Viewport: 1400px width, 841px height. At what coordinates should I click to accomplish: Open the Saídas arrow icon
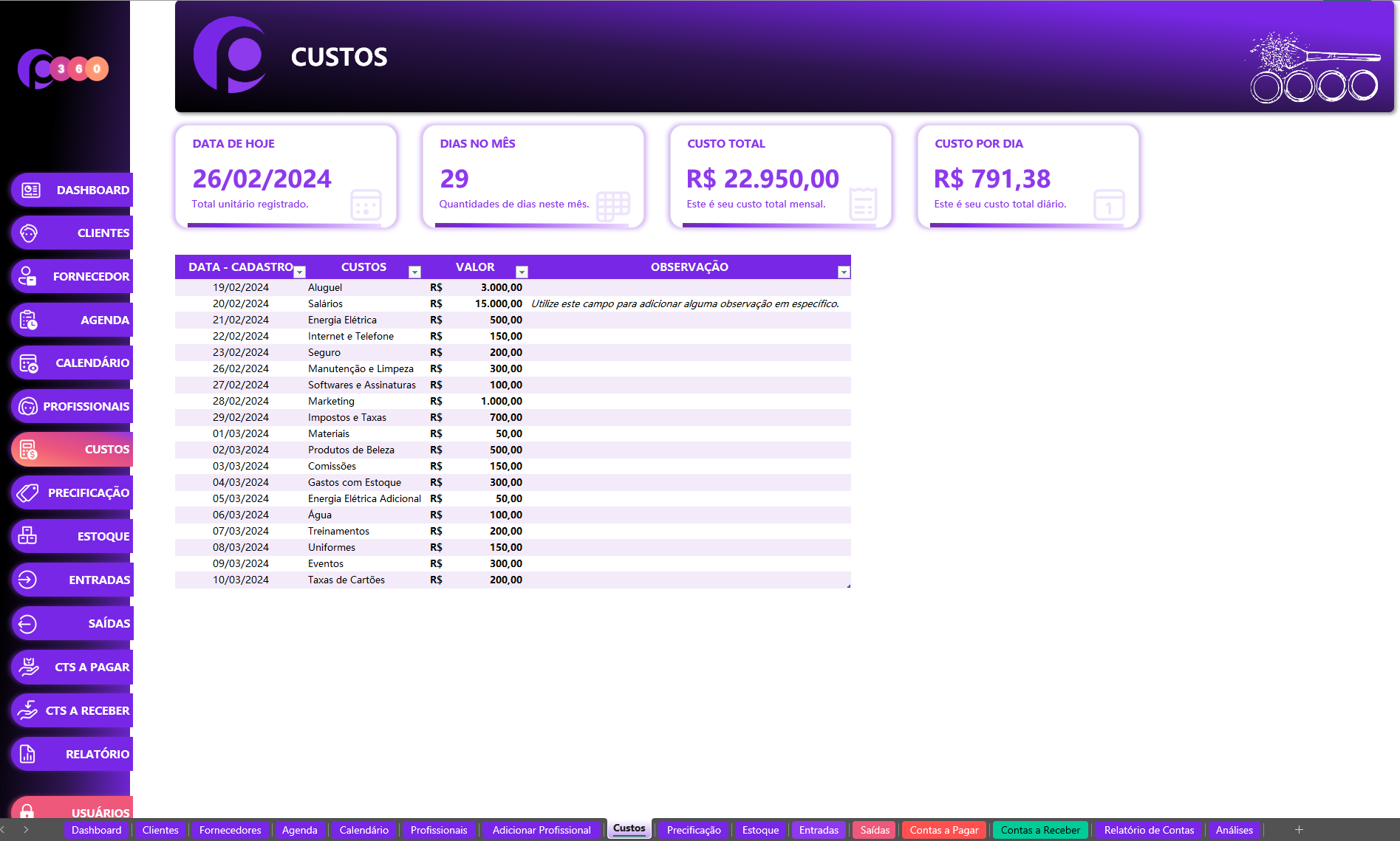point(28,623)
